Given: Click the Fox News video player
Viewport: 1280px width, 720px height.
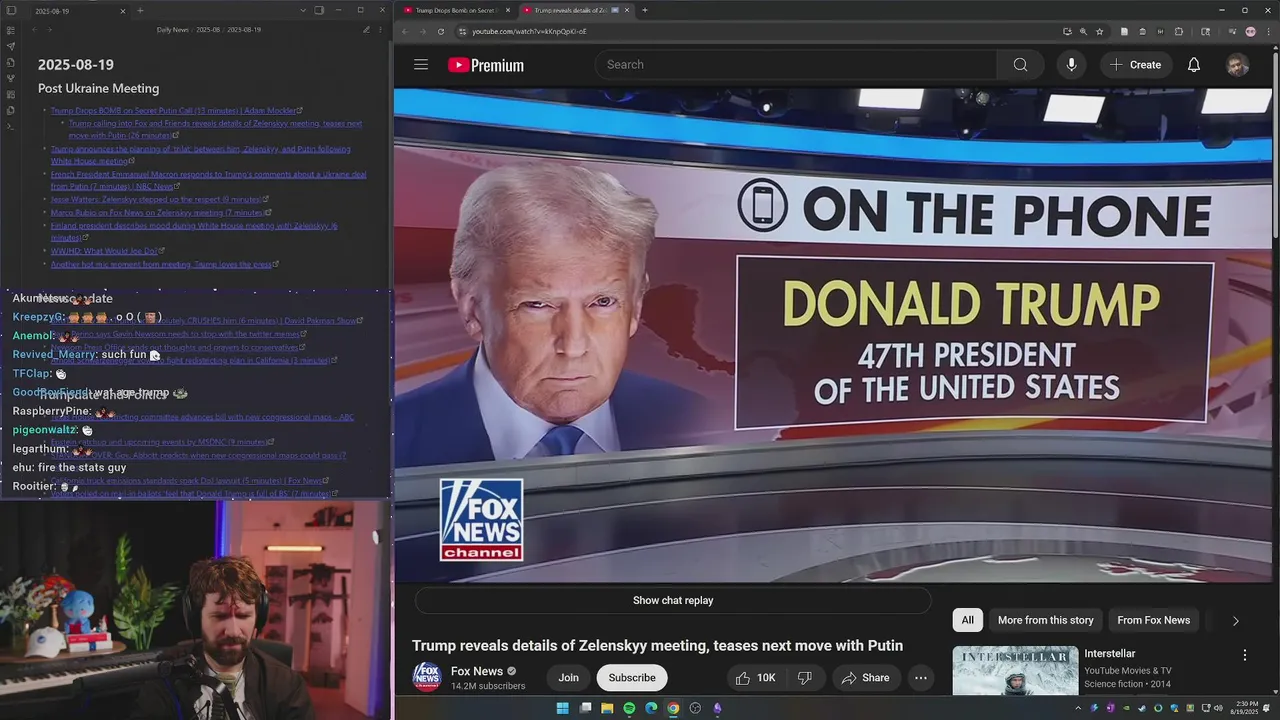Looking at the screenshot, I should click(833, 335).
